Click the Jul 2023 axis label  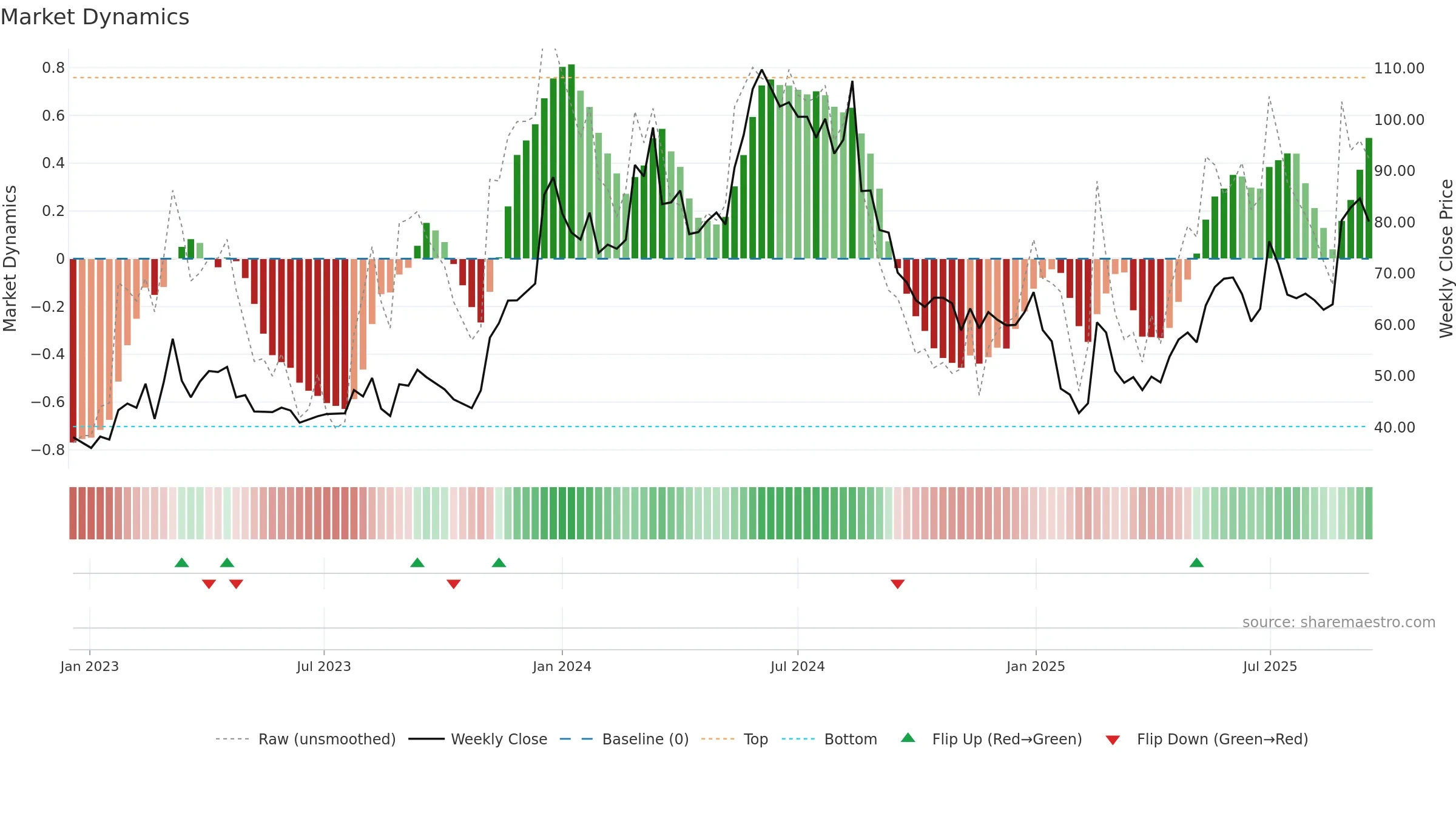[324, 666]
